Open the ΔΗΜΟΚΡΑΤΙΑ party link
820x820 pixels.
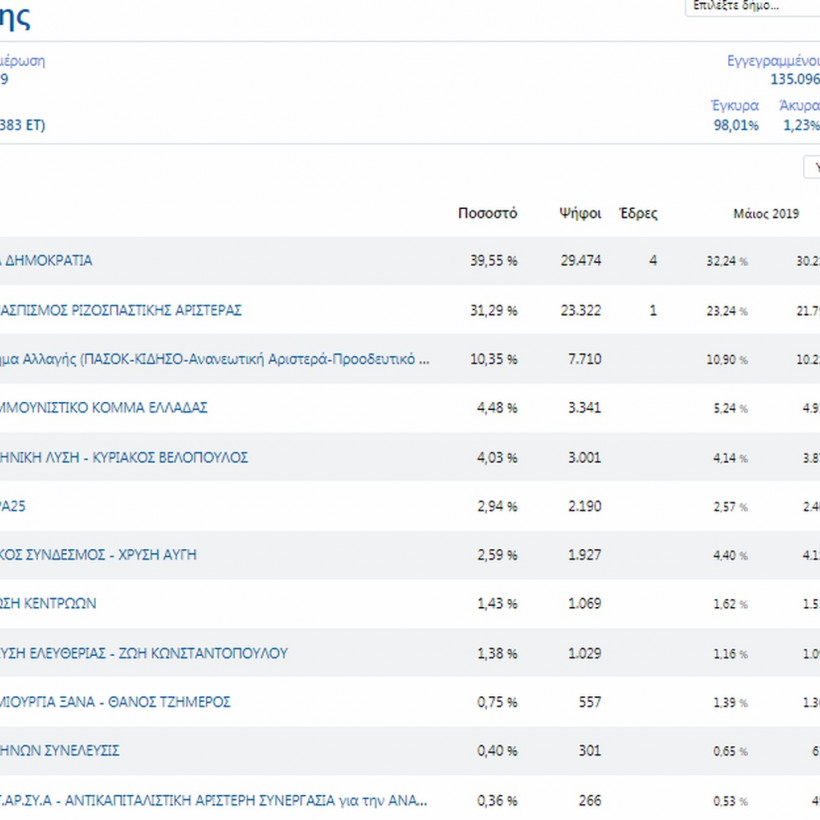tap(46, 260)
